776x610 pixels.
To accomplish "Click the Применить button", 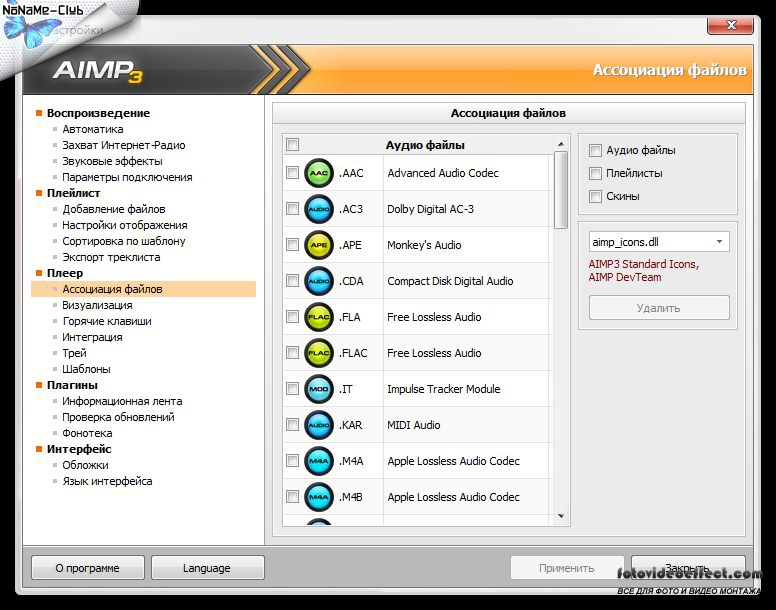I will [x=567, y=568].
